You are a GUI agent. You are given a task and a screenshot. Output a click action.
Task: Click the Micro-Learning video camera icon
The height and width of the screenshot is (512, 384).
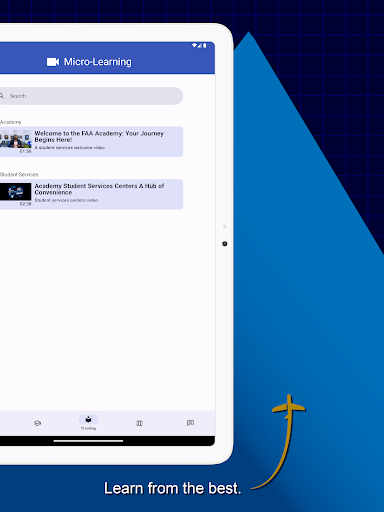(53, 62)
